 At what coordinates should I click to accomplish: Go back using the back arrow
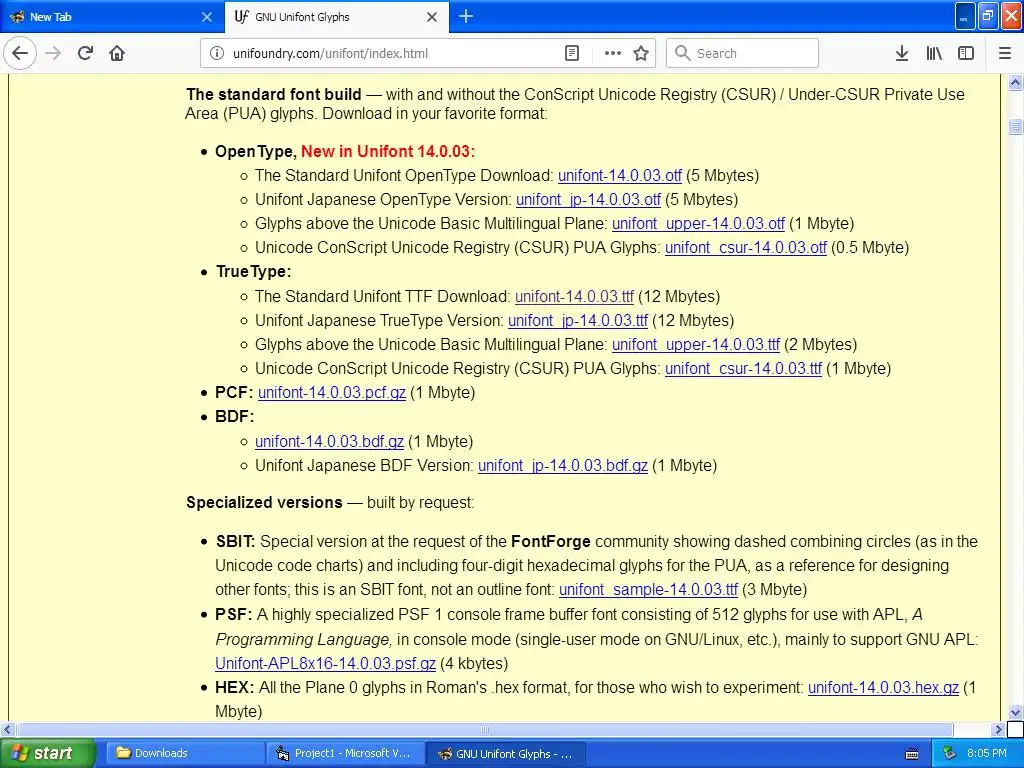coord(20,53)
